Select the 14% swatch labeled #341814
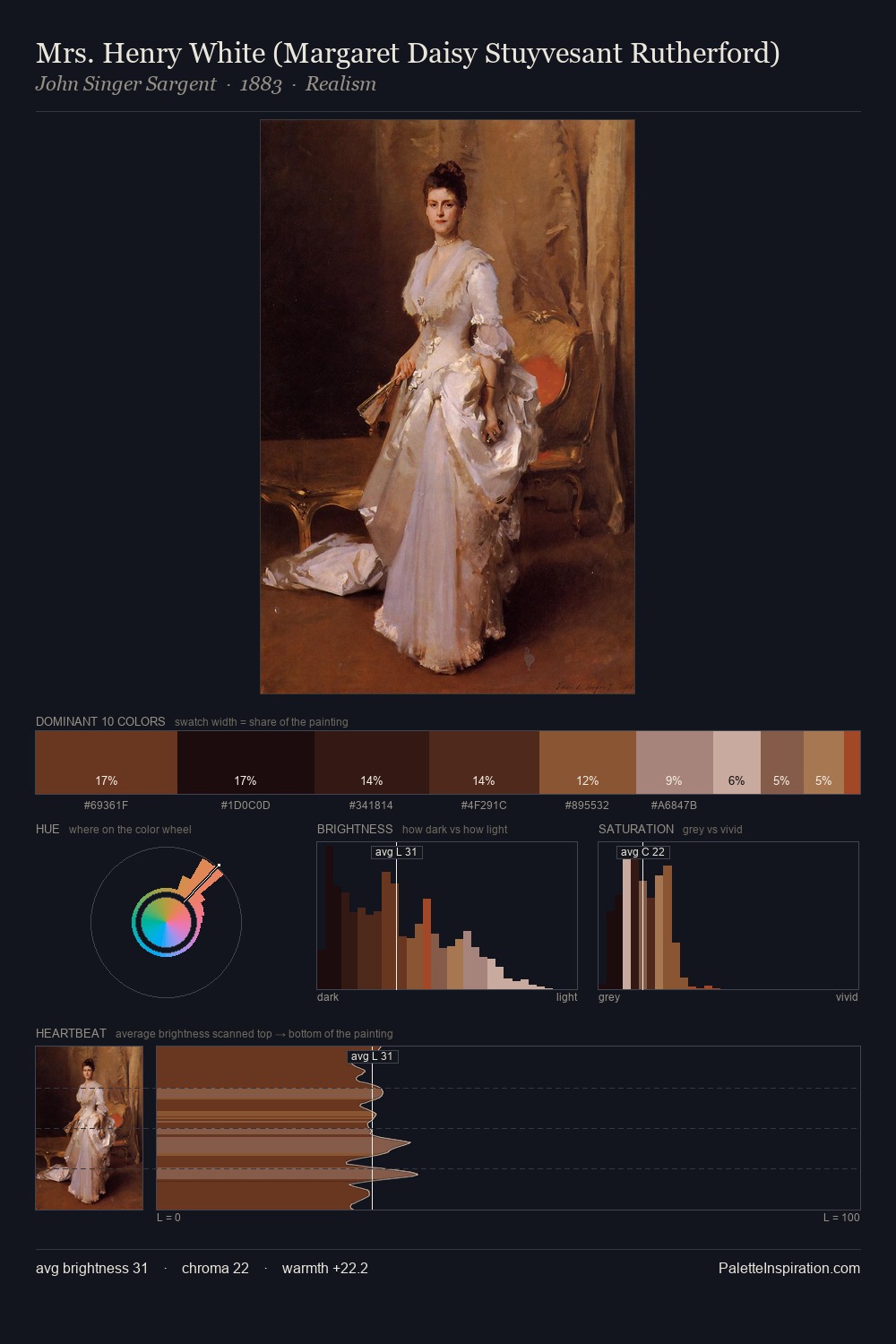Viewport: 896px width, 1344px height. point(372,762)
